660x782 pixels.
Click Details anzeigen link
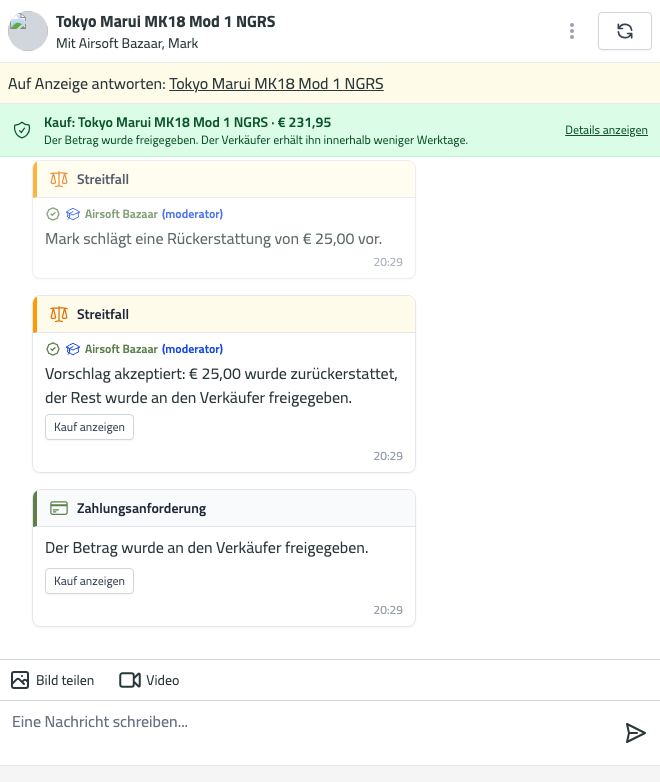coord(606,130)
